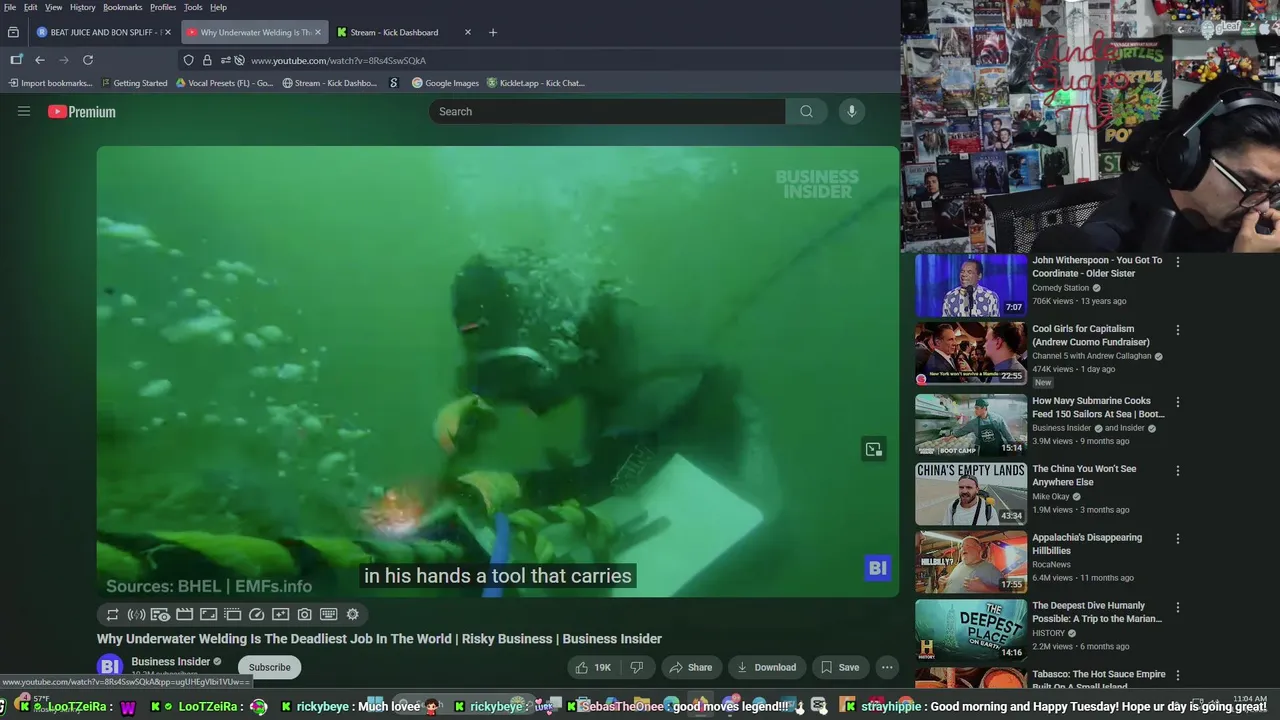Toggle the loop icon in the player toolbar
Screen dimensions: 1280x720
coord(112,614)
